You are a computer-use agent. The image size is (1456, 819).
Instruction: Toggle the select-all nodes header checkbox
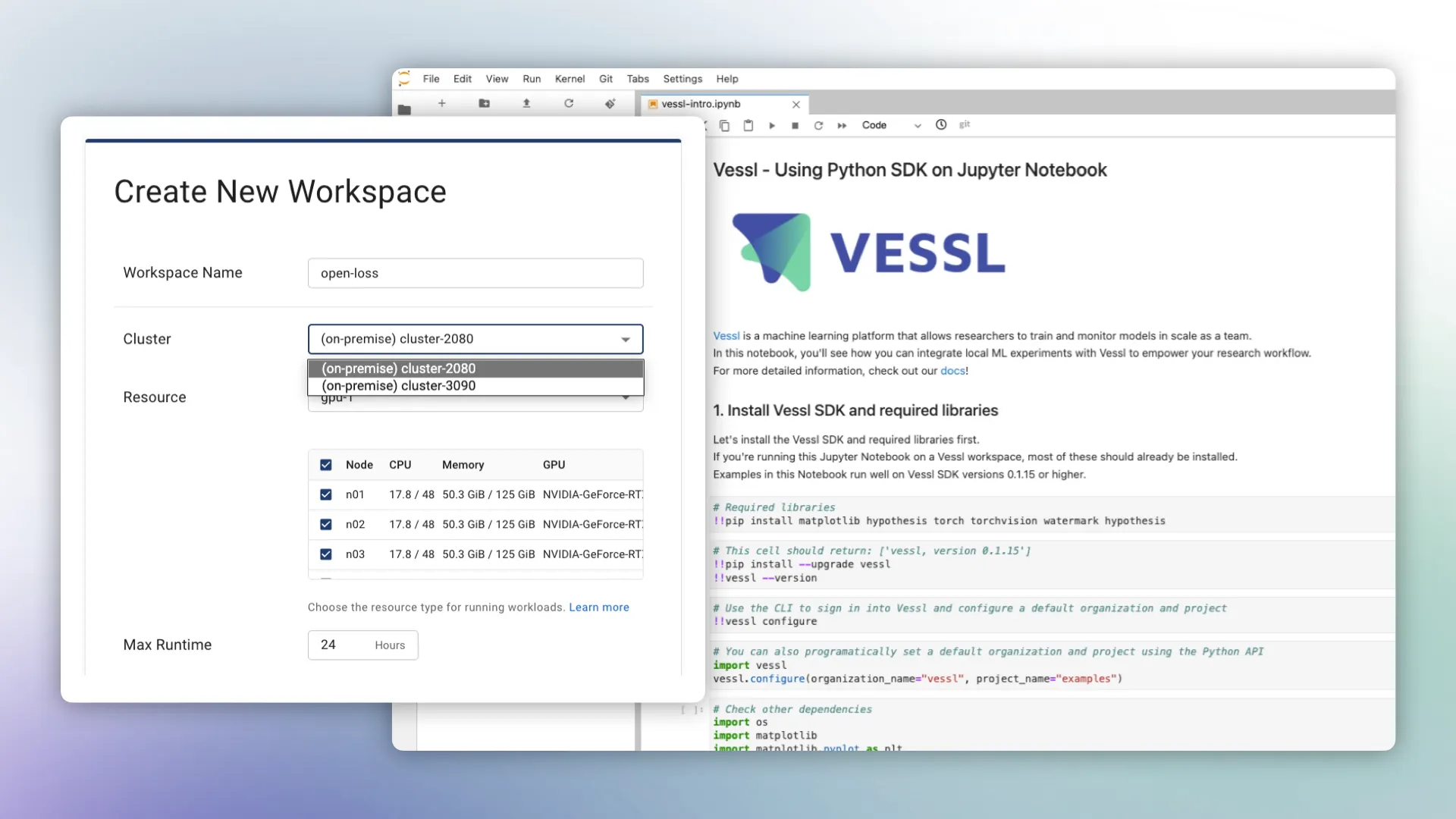[x=326, y=465]
